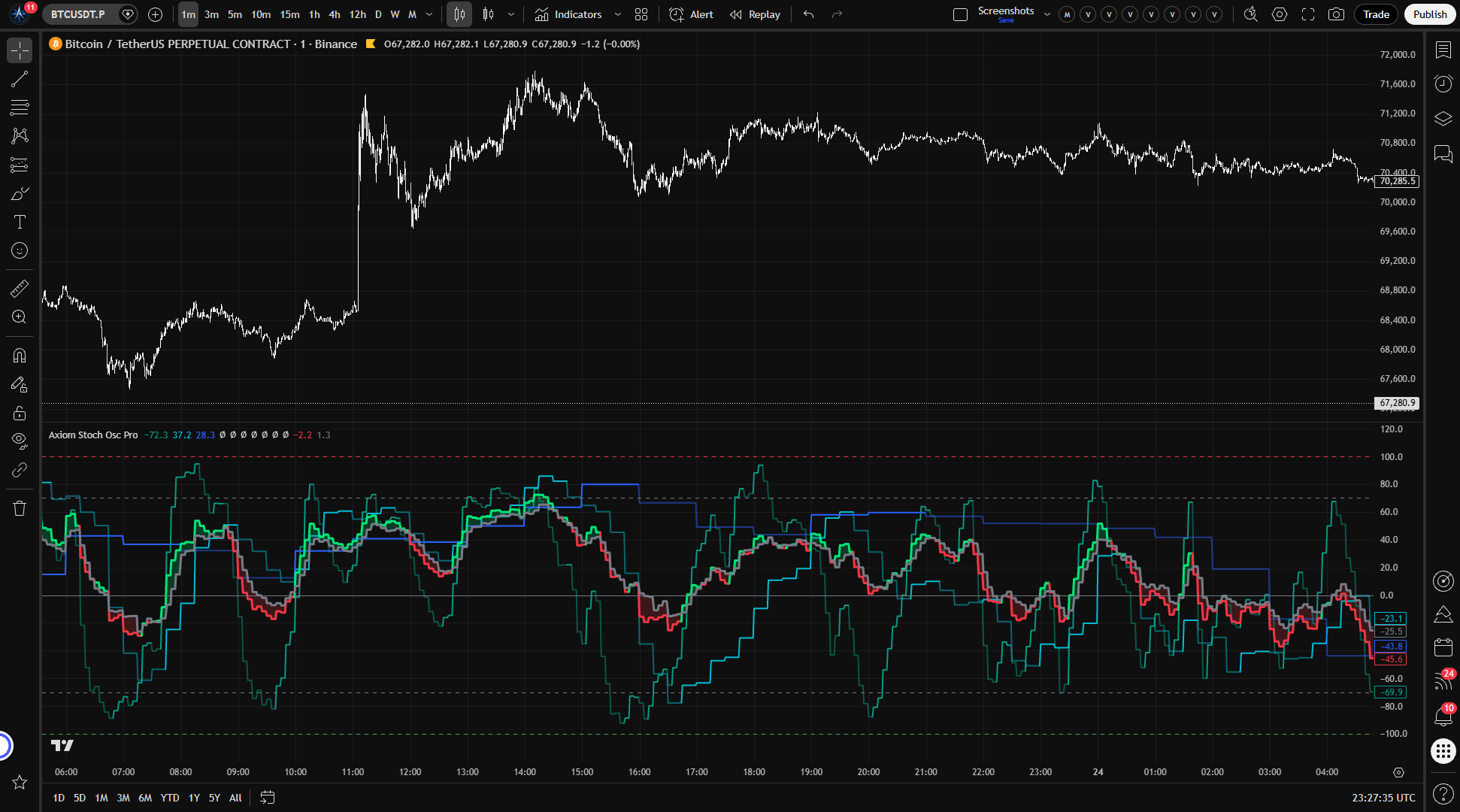Screen dimensions: 1460x812
Task: Open the Trade button
Action: click(x=1376, y=14)
